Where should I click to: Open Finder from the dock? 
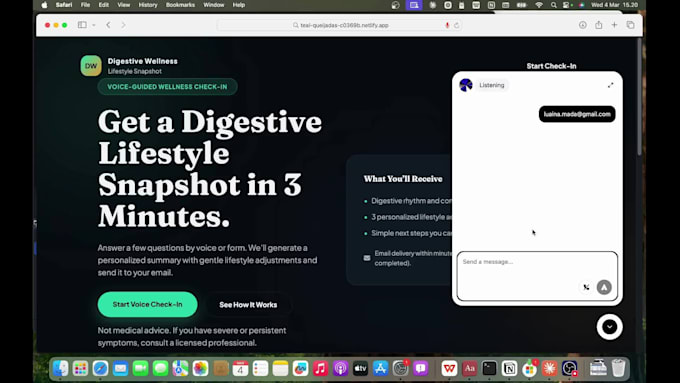60,368
